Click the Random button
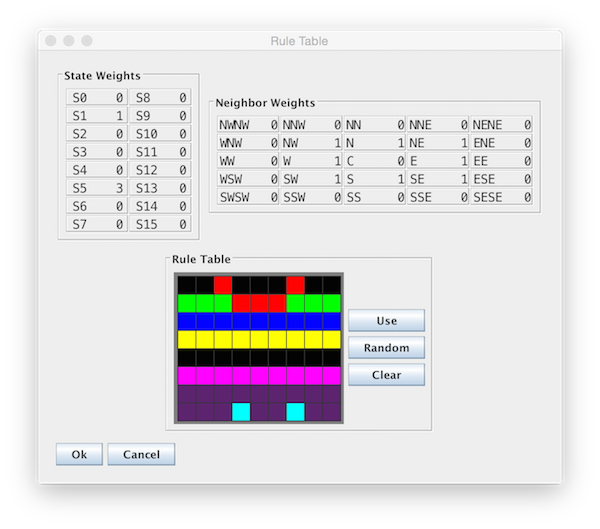Image resolution: width=600 pixels, height=529 pixels. [386, 348]
